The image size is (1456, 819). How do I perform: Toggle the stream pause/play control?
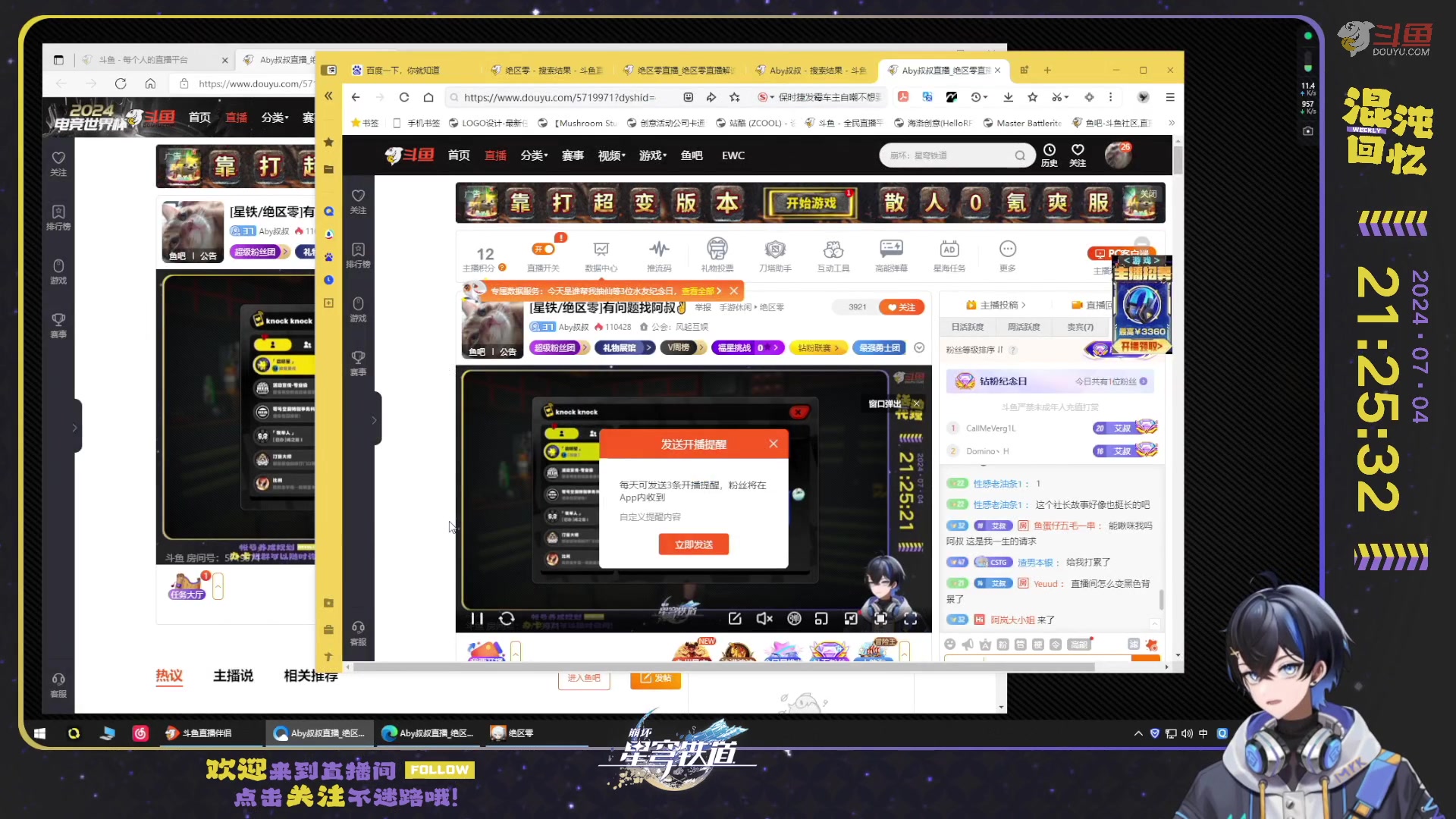pyautogui.click(x=477, y=618)
